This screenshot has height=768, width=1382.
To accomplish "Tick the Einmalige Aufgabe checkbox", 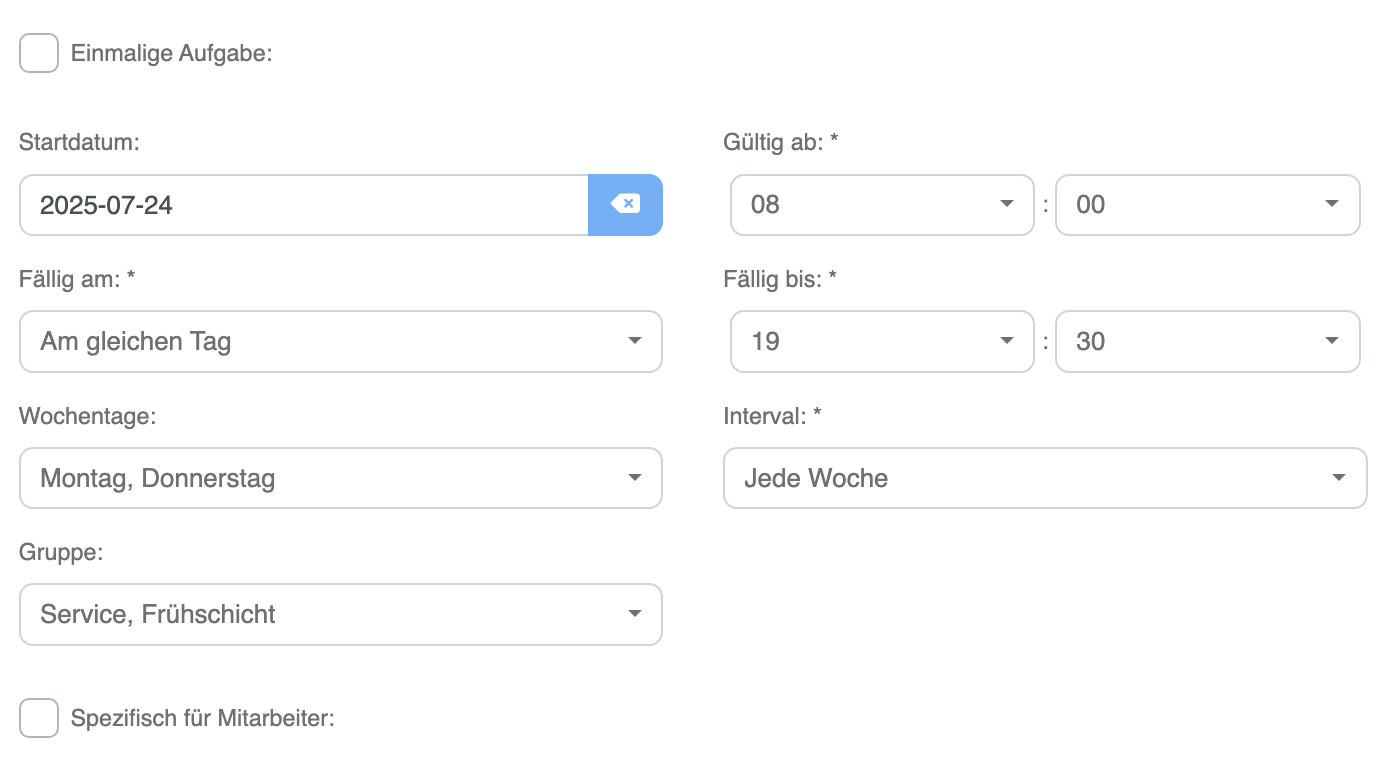I will click(x=39, y=53).
